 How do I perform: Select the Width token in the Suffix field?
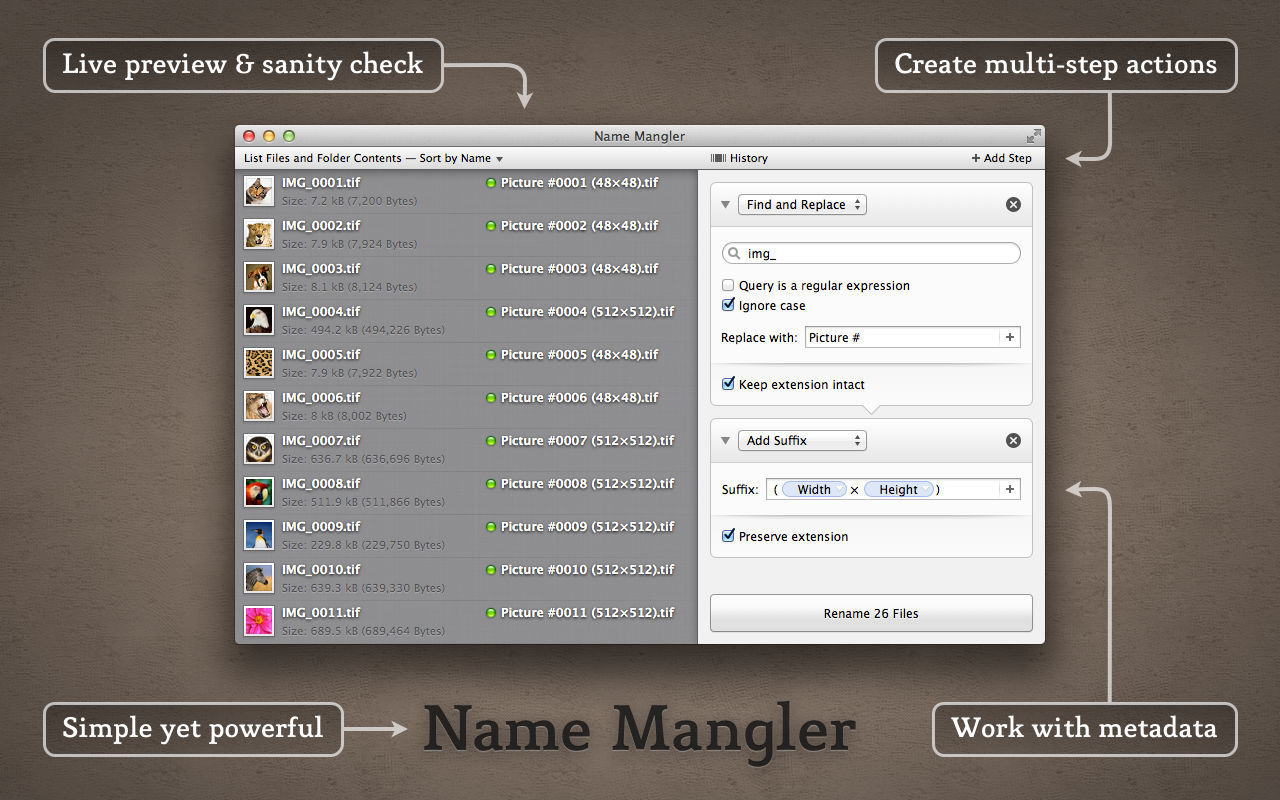coord(814,488)
